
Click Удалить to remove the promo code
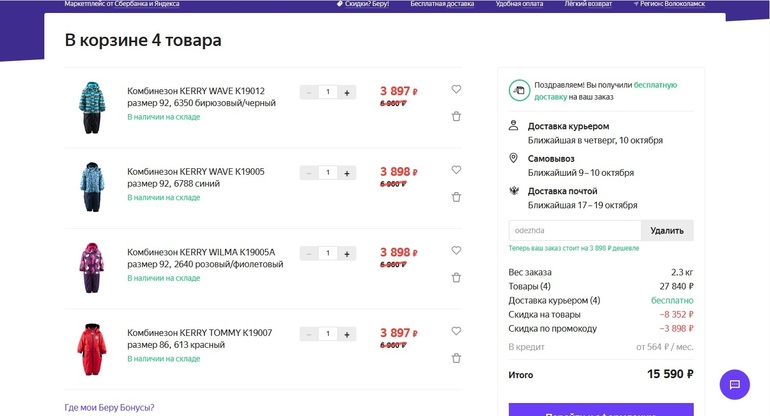[667, 230]
